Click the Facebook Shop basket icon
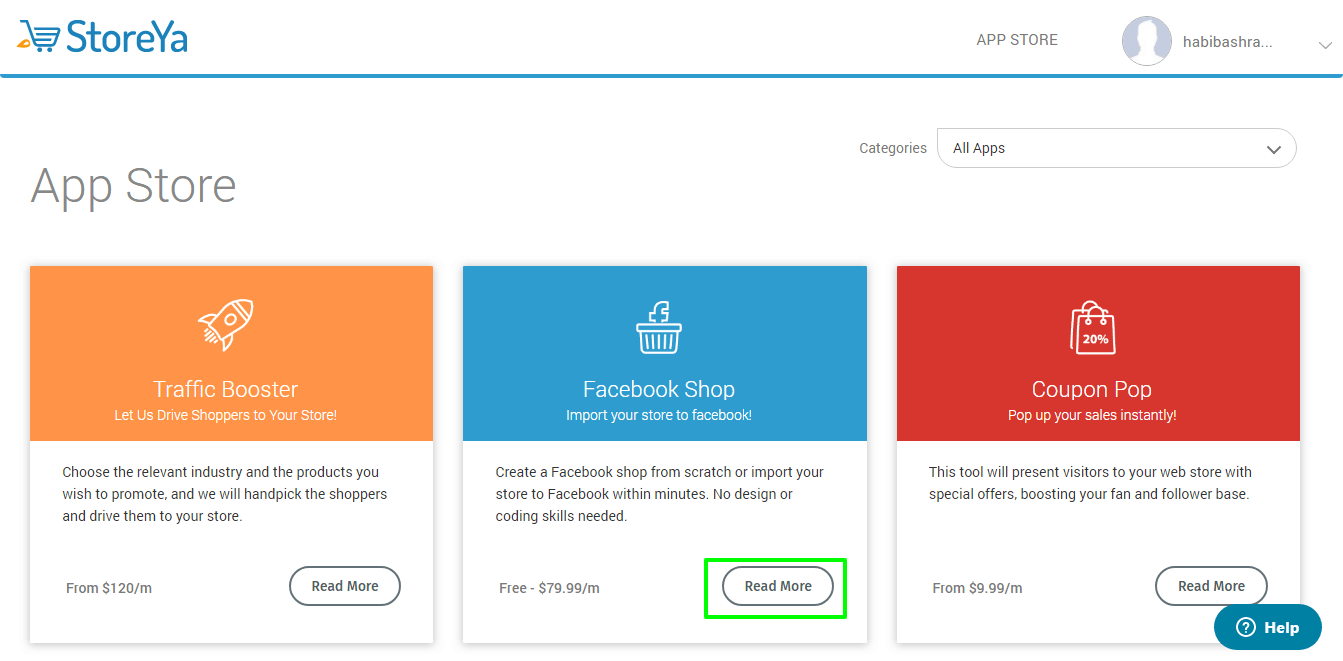 pyautogui.click(x=659, y=326)
